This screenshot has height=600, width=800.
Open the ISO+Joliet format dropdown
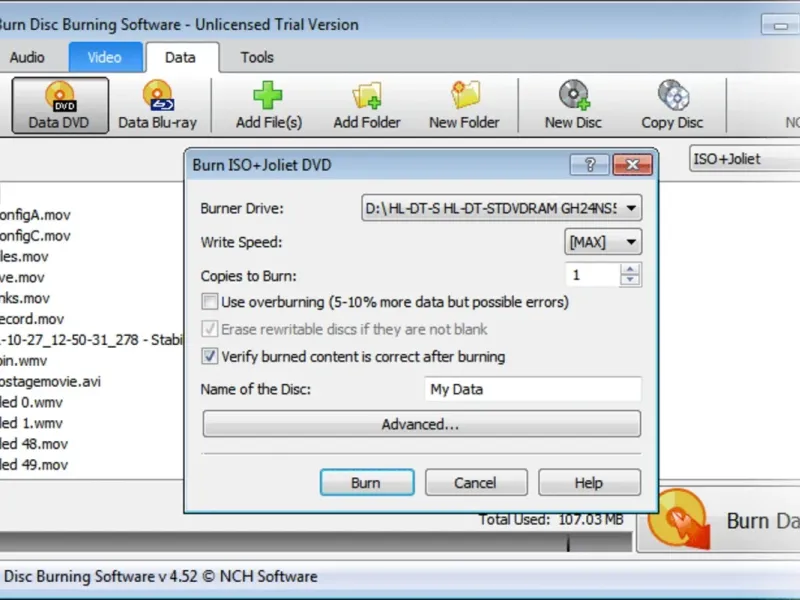pyautogui.click(x=745, y=159)
